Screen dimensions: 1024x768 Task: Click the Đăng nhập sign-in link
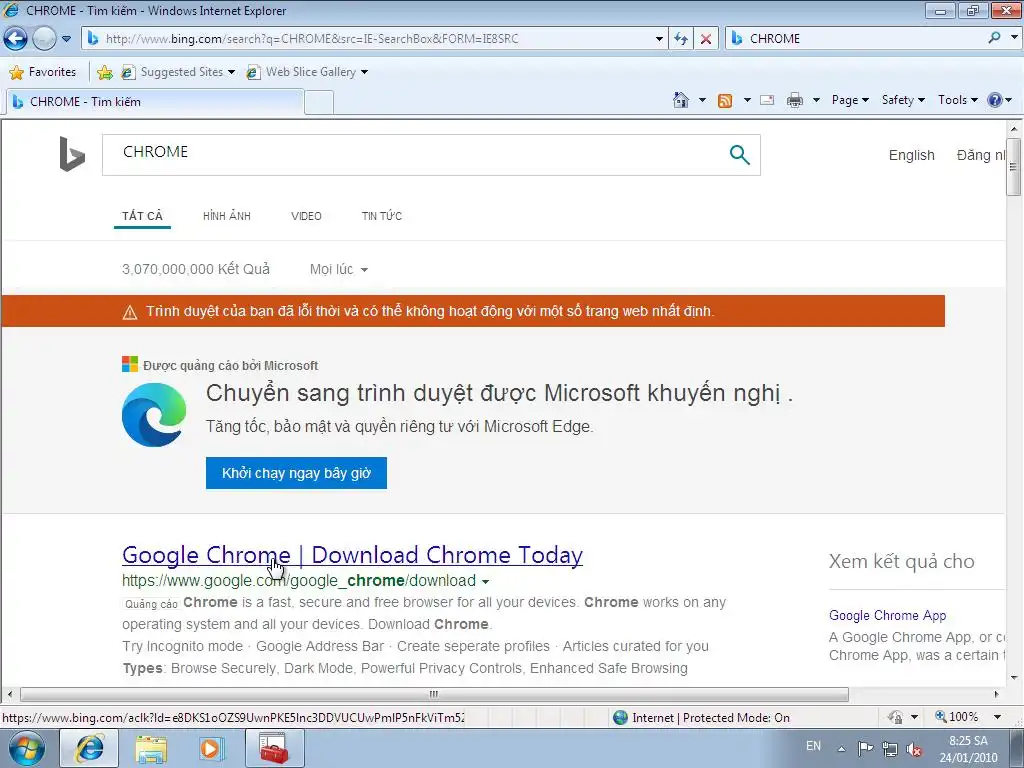click(x=981, y=155)
